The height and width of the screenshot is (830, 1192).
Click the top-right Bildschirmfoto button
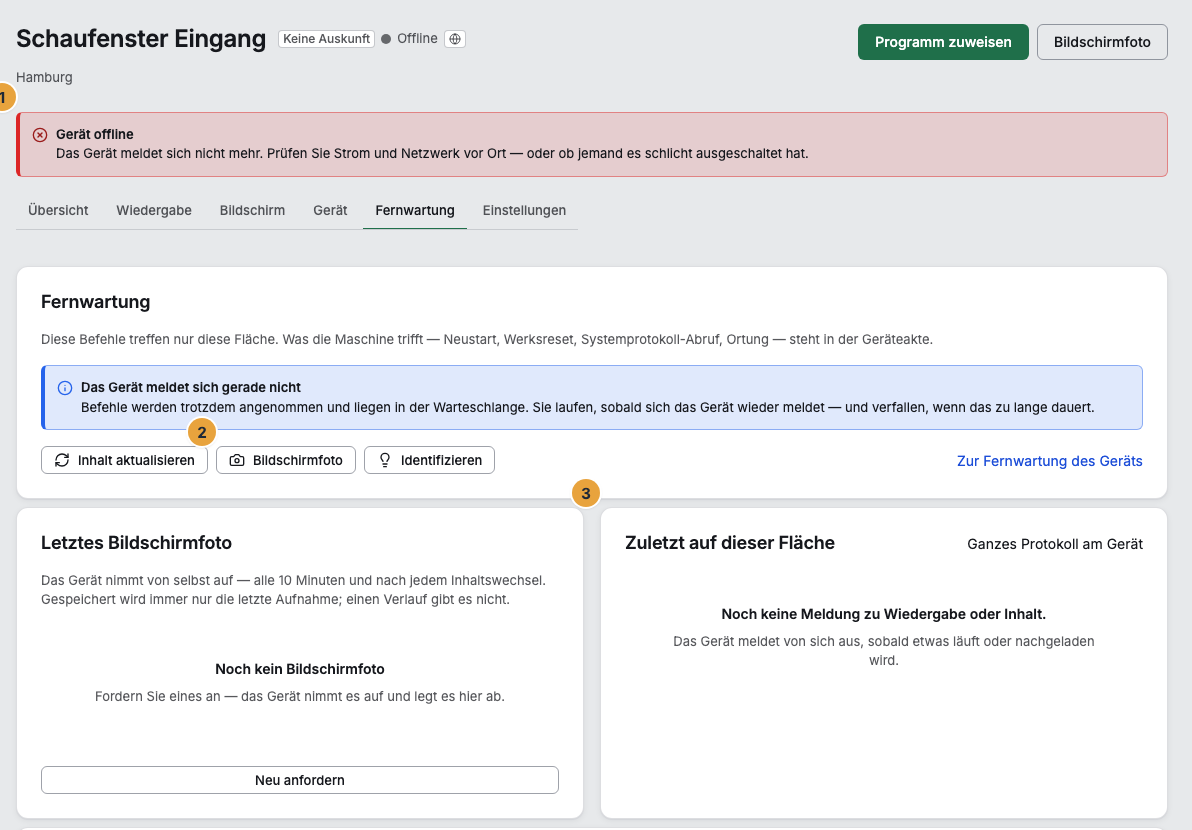pos(1102,42)
